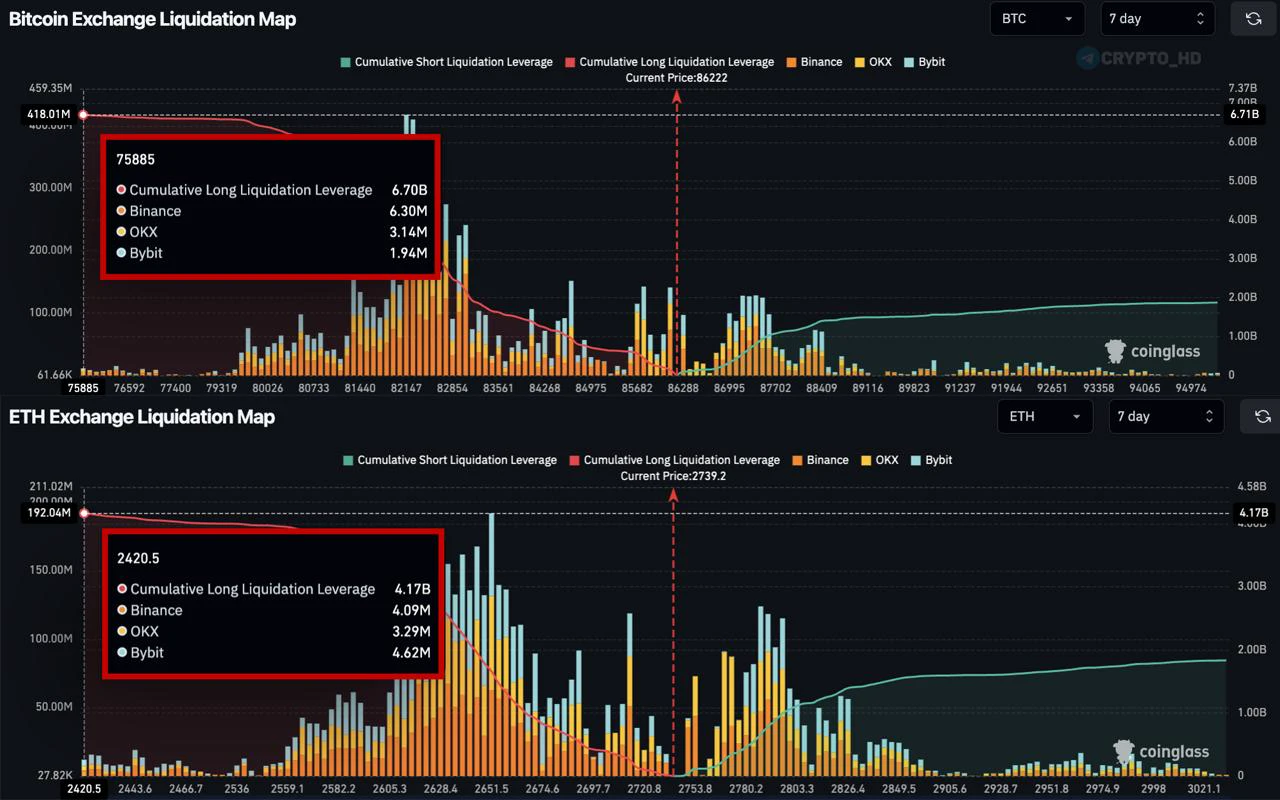Change the Bitcoin 7 day range selector
This screenshot has width=1280, height=800.
tap(1157, 18)
